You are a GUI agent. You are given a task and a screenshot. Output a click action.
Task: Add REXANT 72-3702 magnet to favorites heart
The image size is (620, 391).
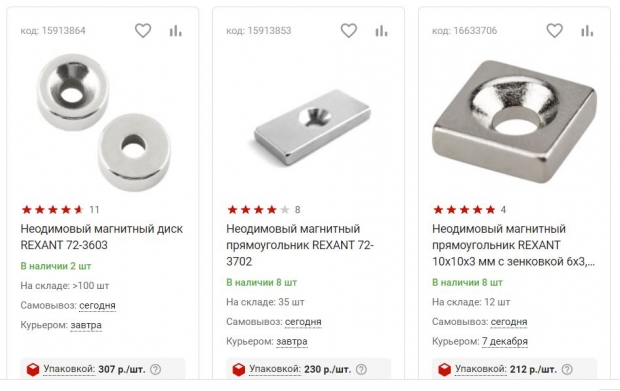tap(349, 31)
